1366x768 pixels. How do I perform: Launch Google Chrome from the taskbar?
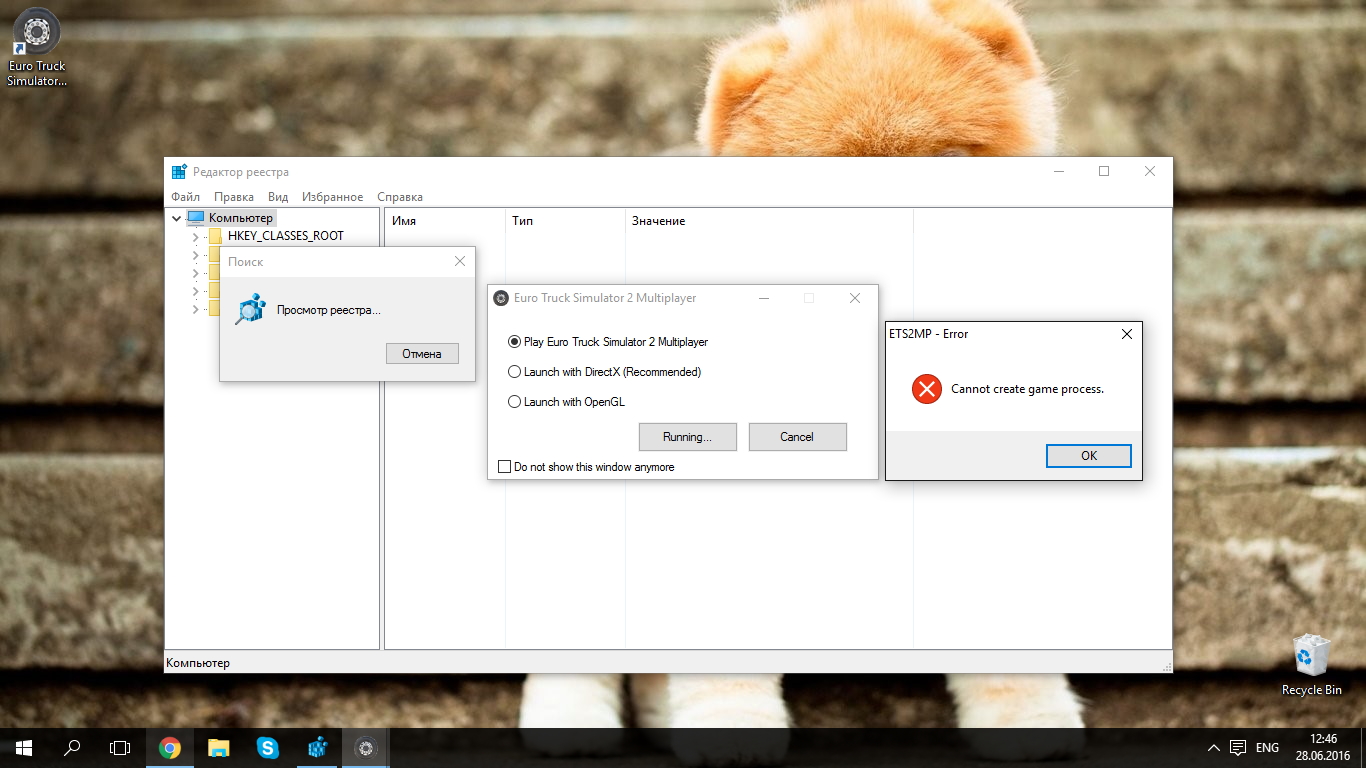pyautogui.click(x=170, y=747)
